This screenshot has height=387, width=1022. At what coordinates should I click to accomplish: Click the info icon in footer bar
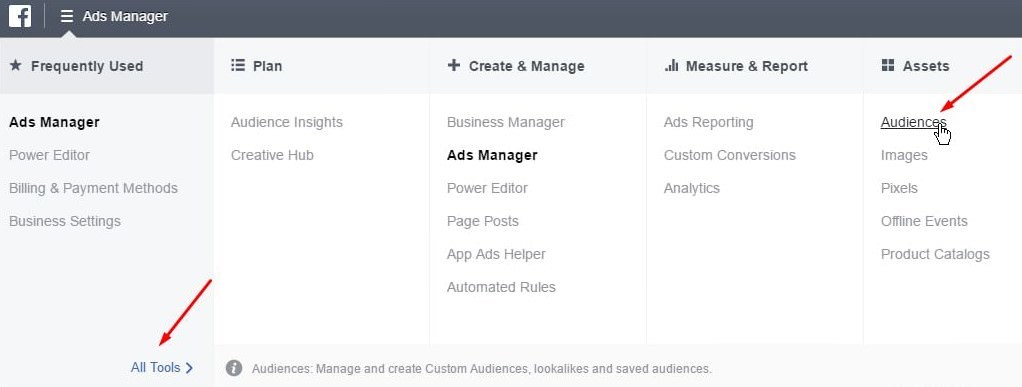pos(234,368)
